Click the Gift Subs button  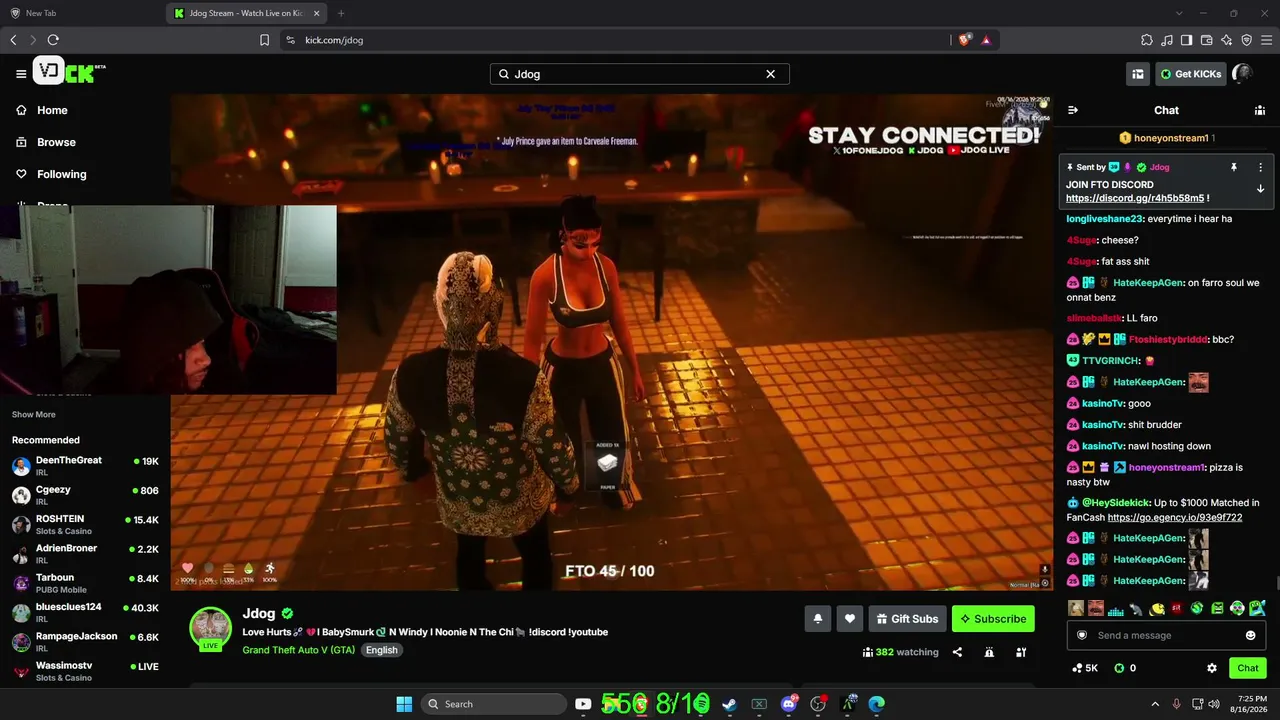[x=907, y=619]
